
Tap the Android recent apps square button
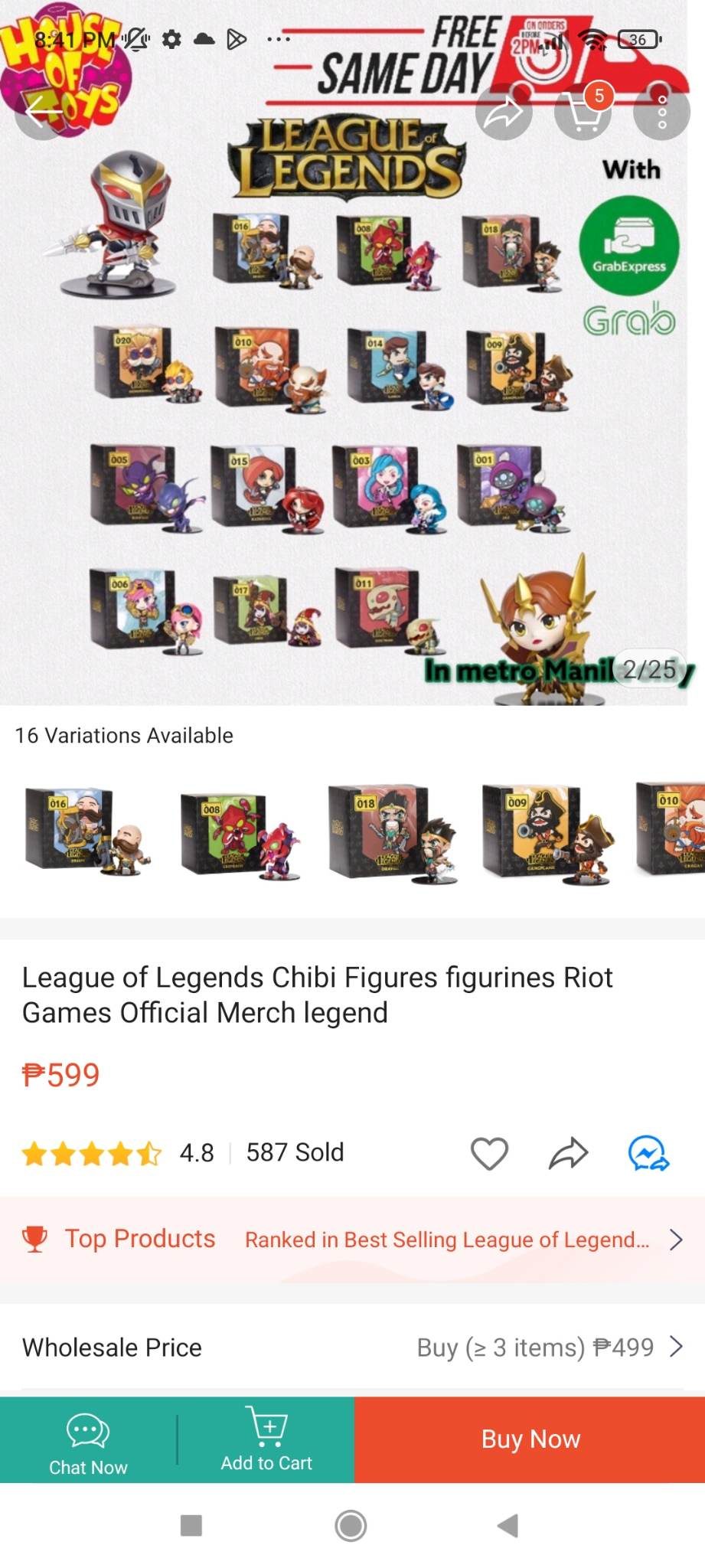click(191, 1526)
